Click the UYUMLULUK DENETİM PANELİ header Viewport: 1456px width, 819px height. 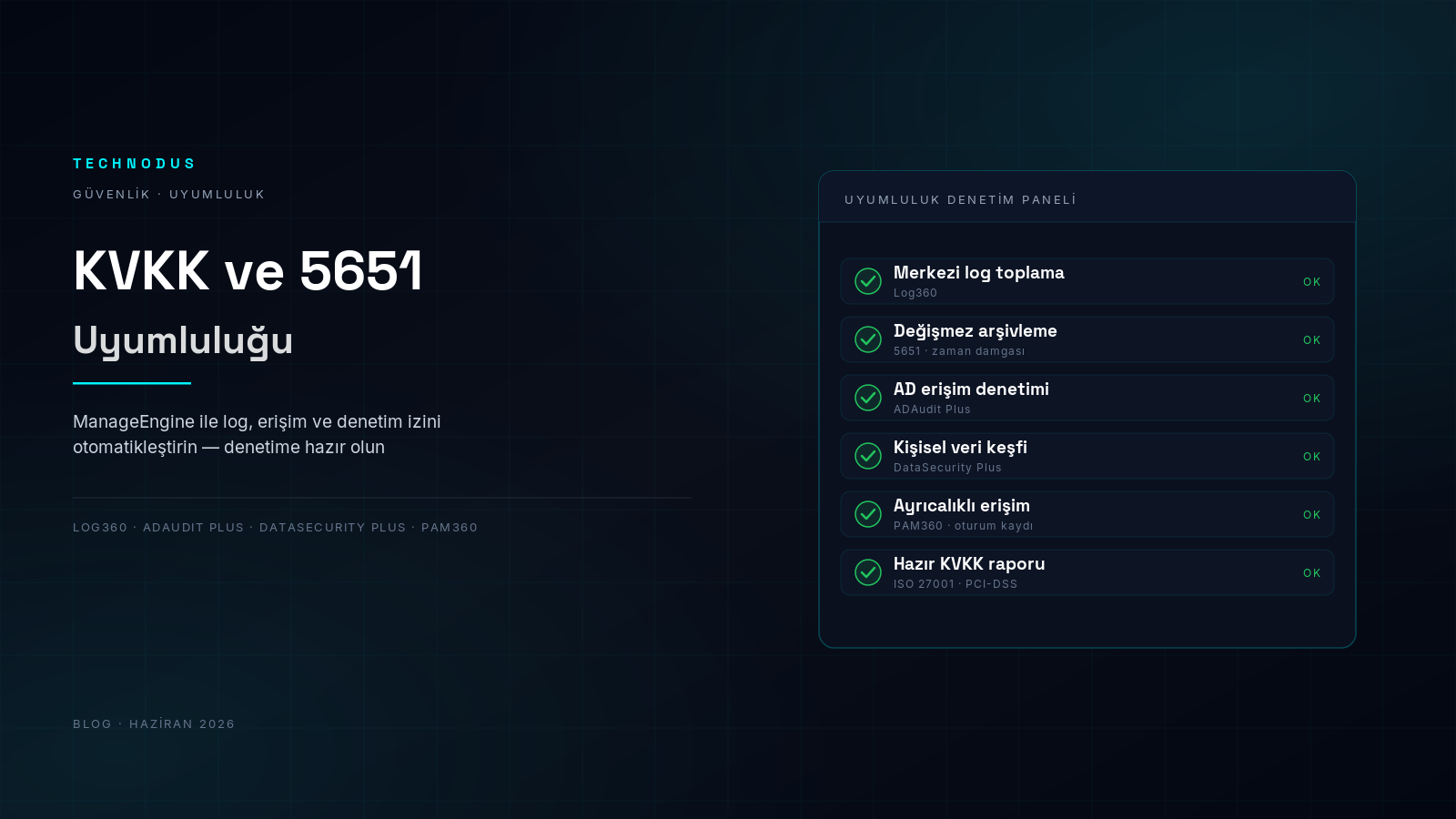pos(960,199)
